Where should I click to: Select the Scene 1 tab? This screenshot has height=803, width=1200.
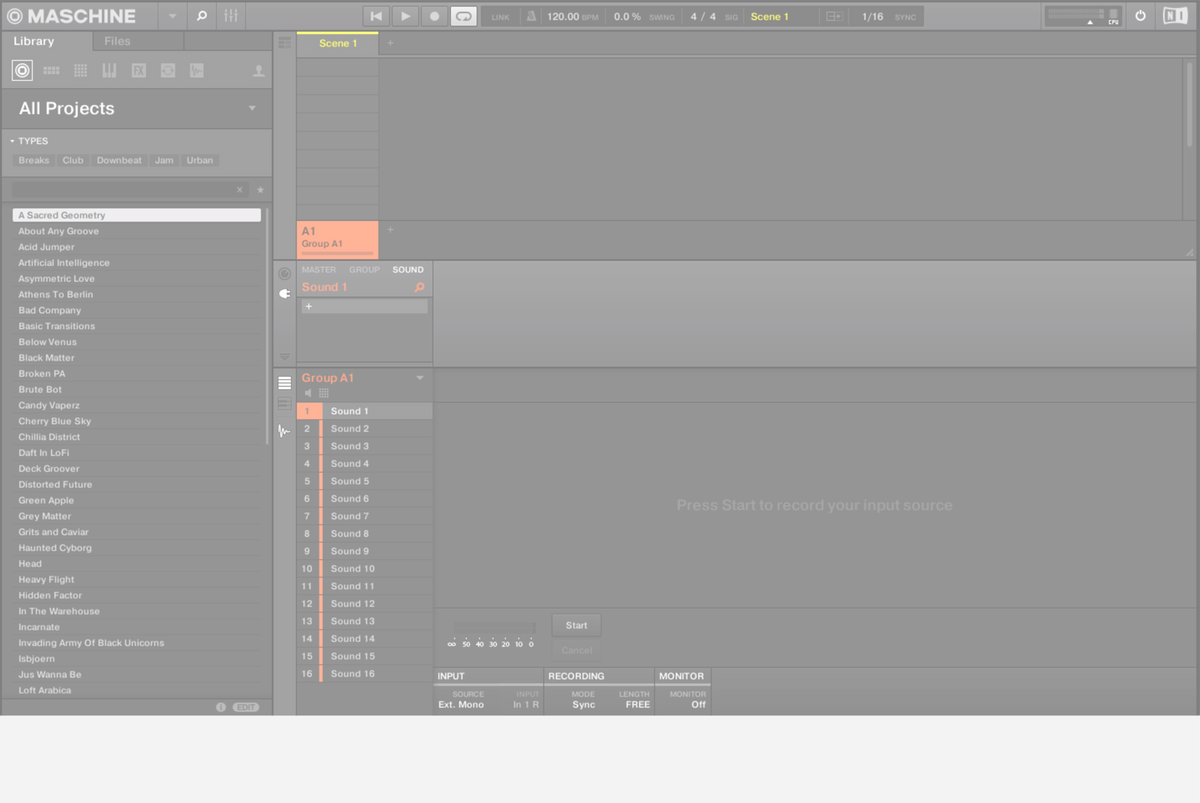(337, 43)
